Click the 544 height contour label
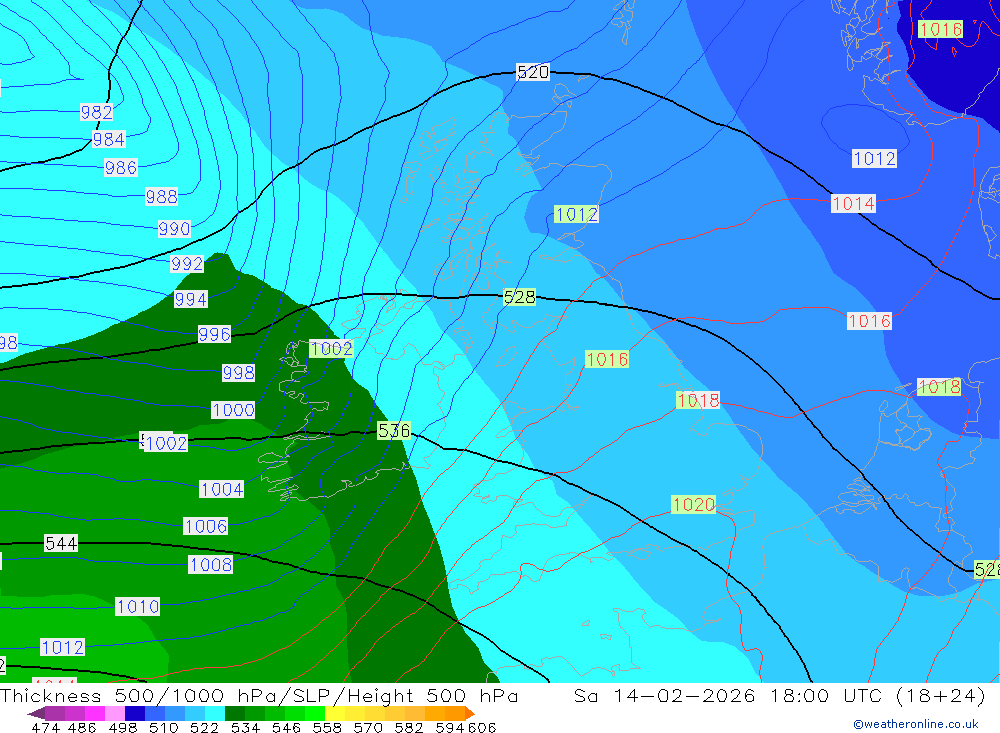The height and width of the screenshot is (733, 1000). 61,544
